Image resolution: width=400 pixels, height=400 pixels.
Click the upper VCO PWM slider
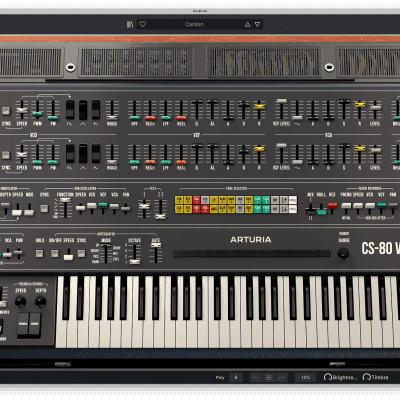(37, 114)
